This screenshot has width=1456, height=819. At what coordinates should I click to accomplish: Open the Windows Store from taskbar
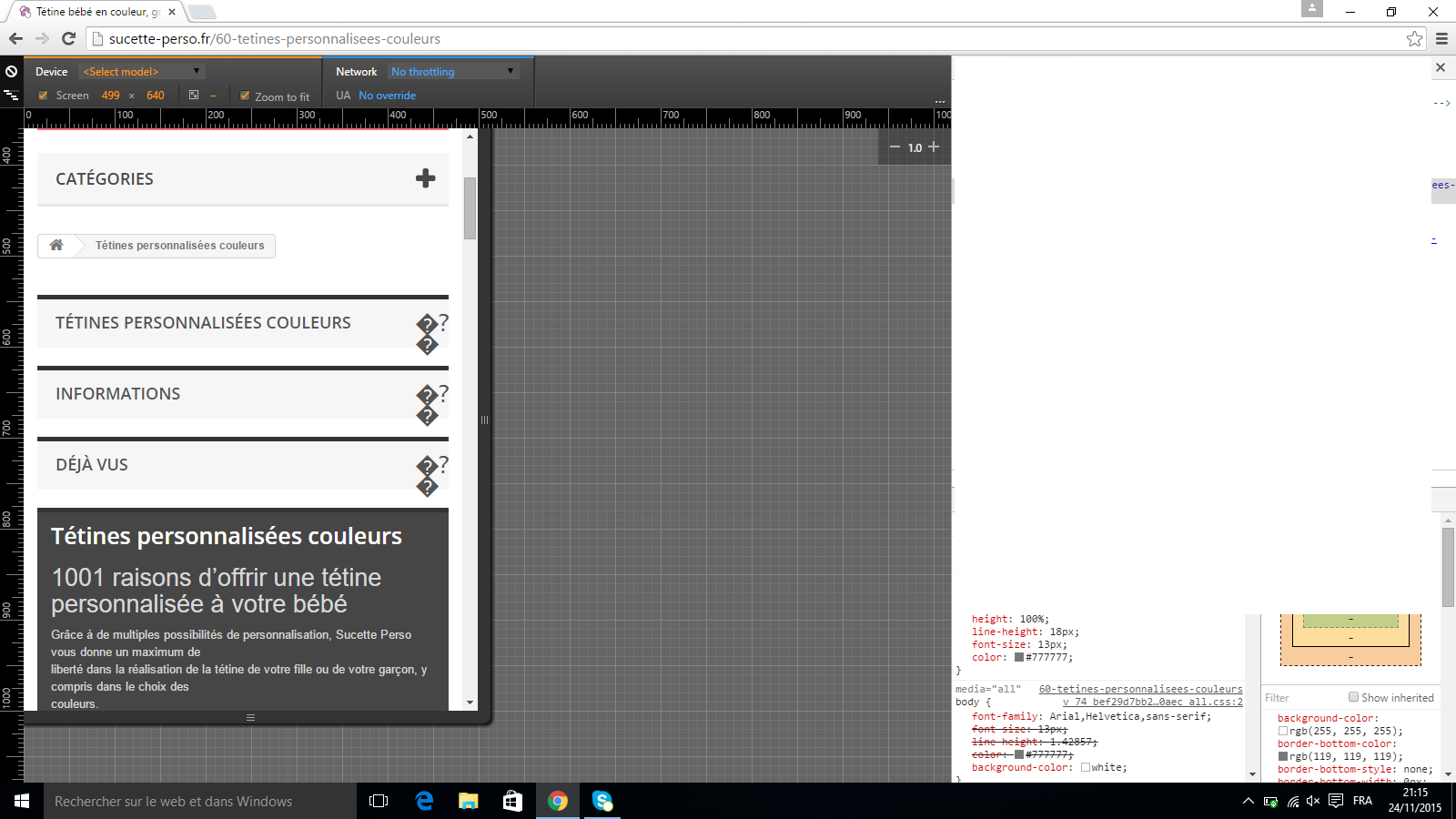[x=513, y=801]
